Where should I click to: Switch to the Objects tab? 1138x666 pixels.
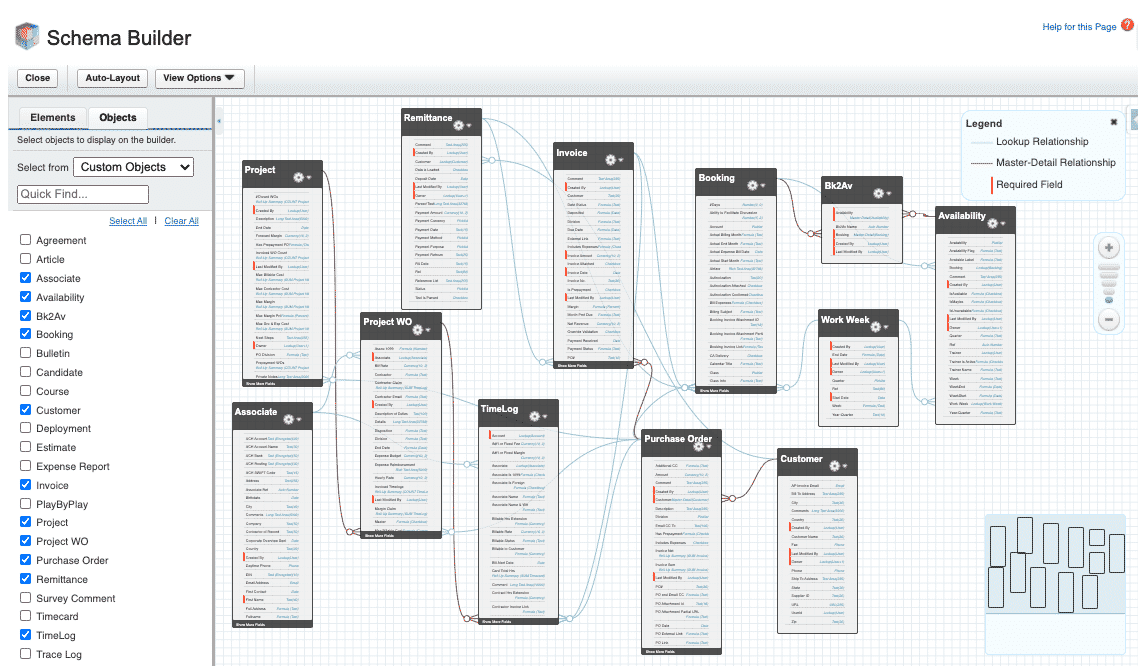(118, 118)
